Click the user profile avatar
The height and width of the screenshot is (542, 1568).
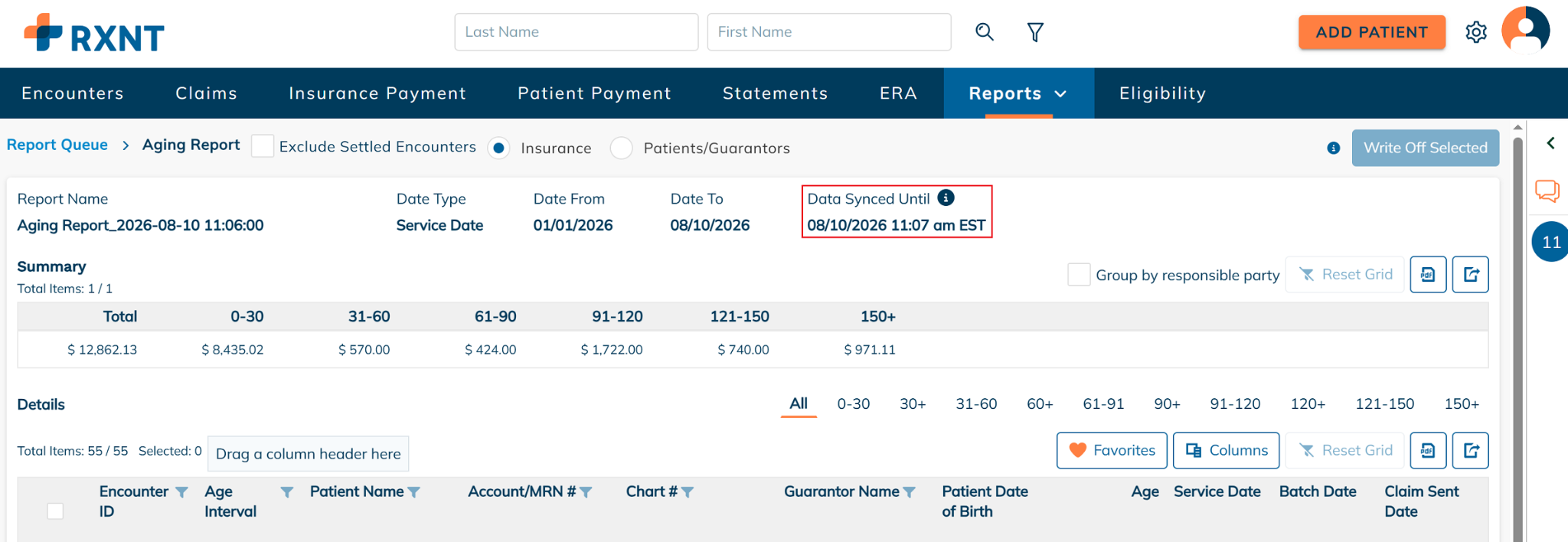pos(1525,31)
